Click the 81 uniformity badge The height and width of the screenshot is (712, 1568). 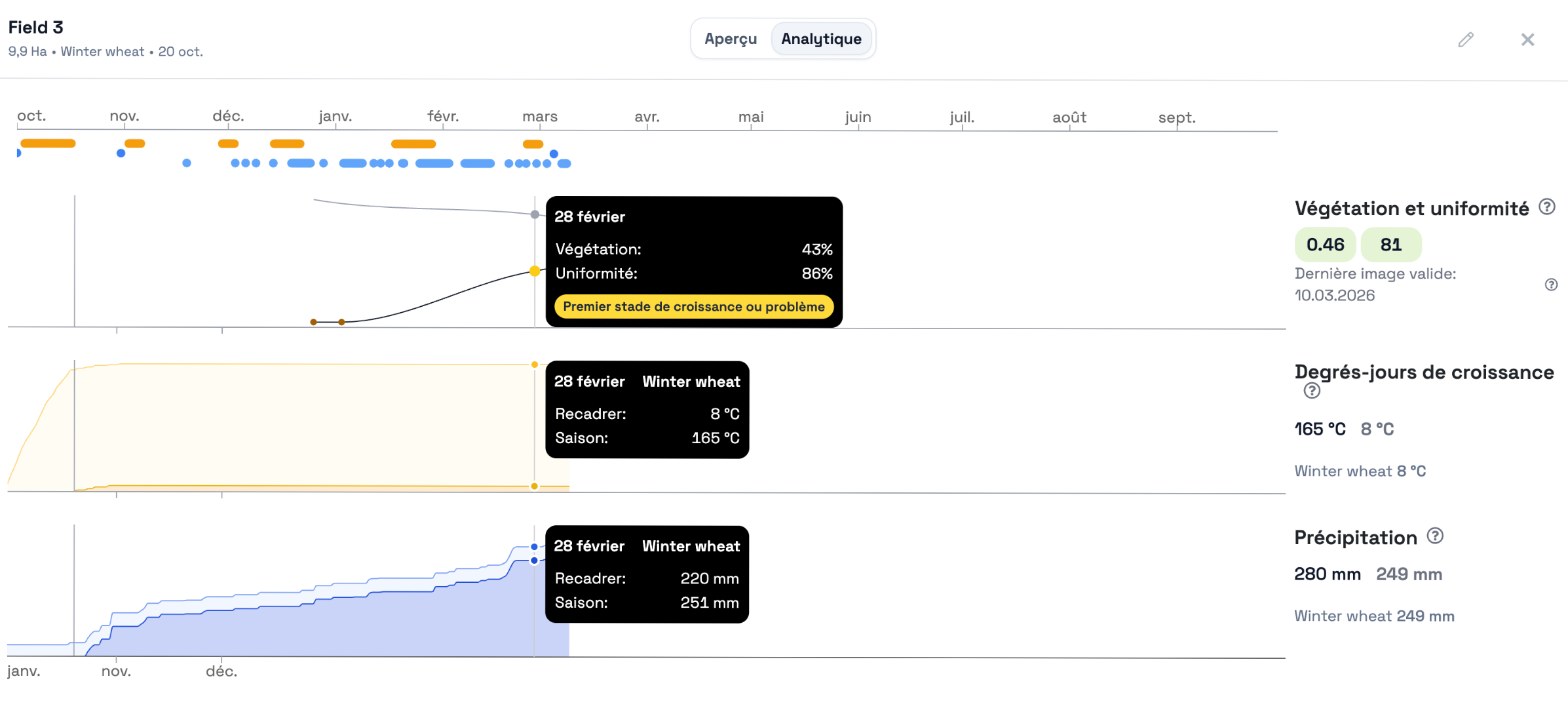coord(1390,245)
